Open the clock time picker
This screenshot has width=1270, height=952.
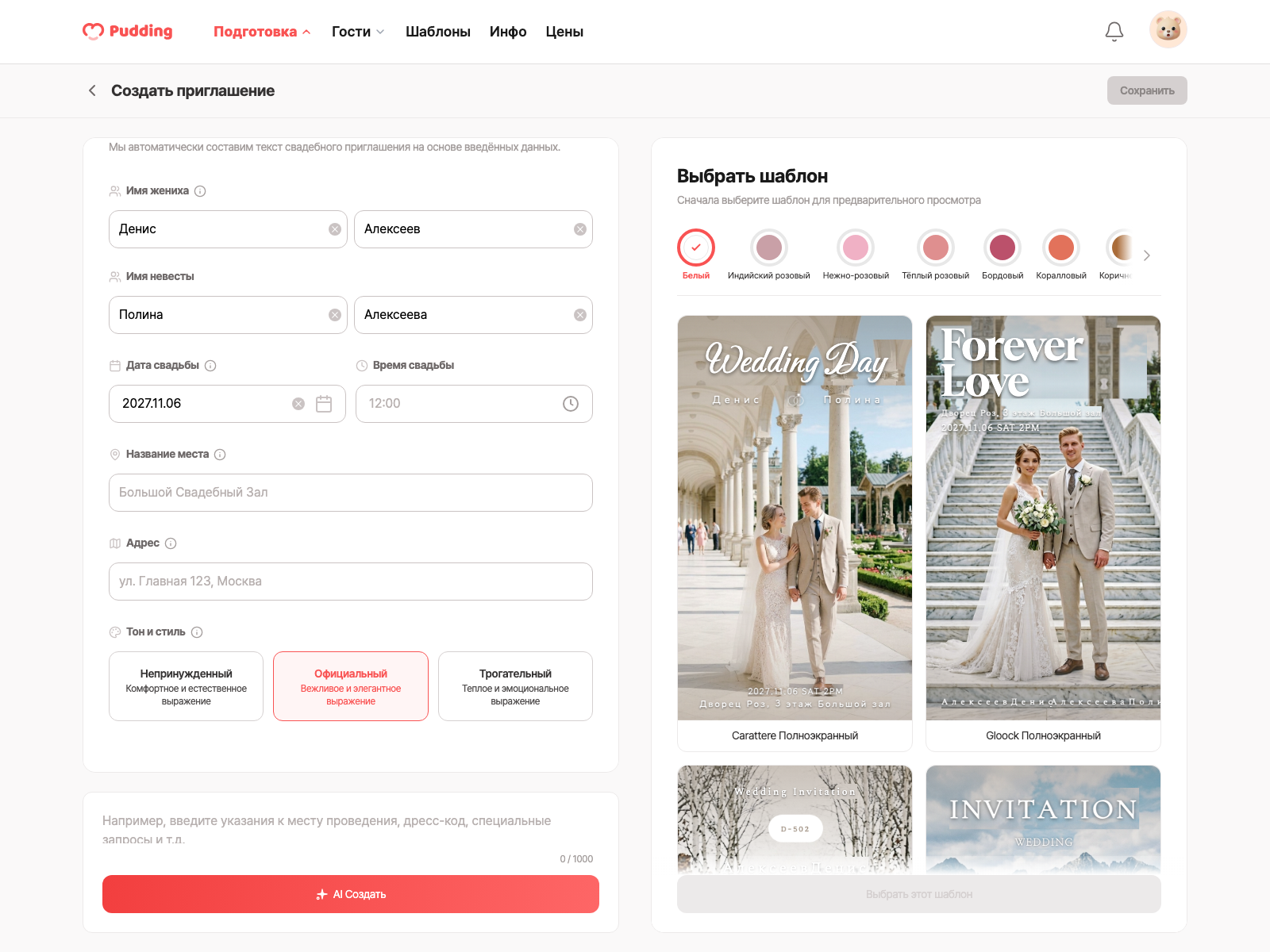click(571, 404)
